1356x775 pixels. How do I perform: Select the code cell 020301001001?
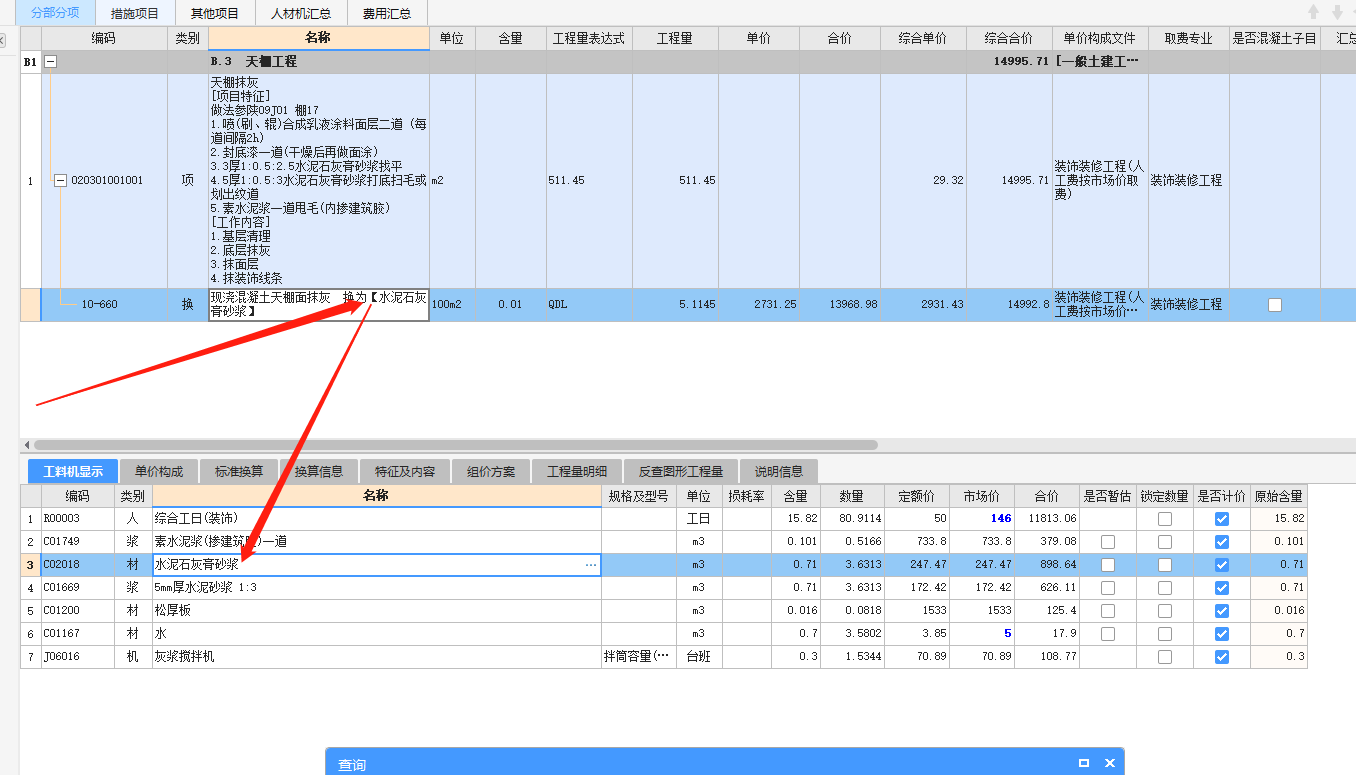click(x=107, y=181)
